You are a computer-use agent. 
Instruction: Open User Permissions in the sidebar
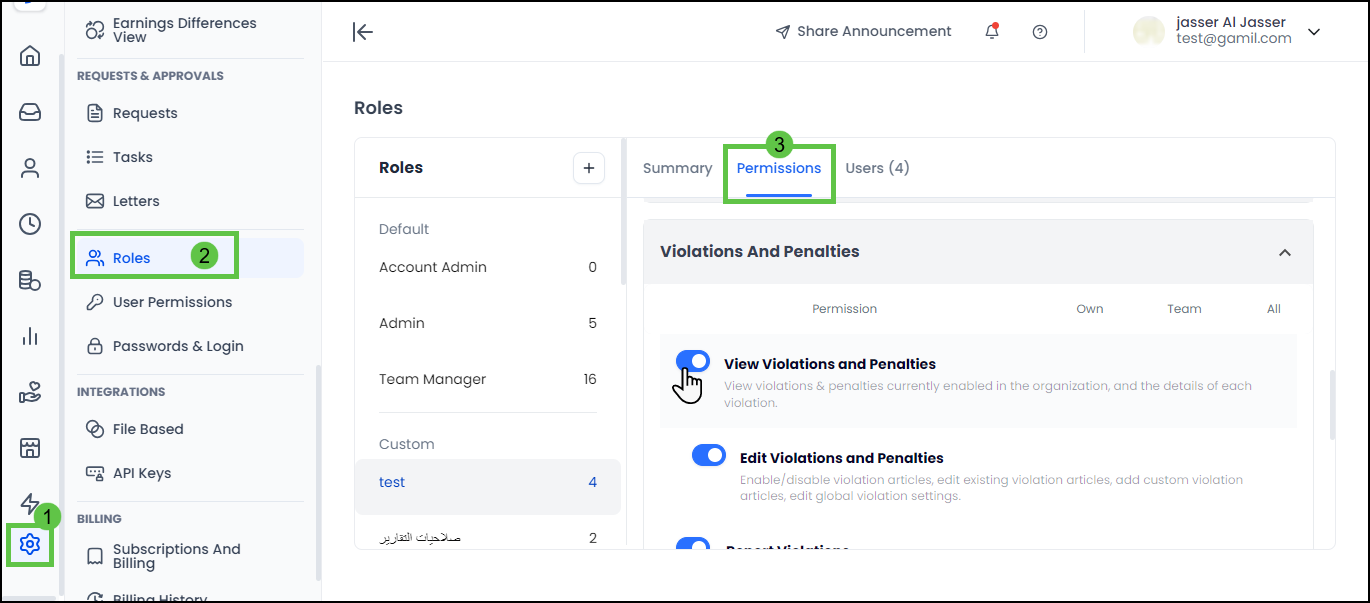tap(172, 302)
